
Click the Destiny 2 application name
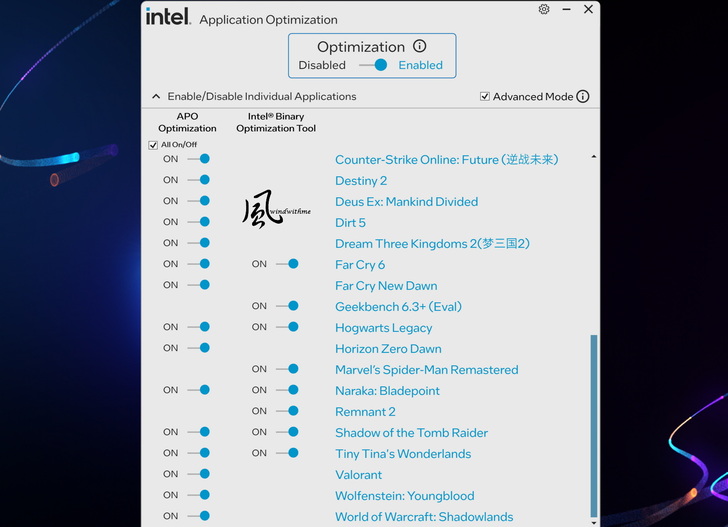point(361,181)
